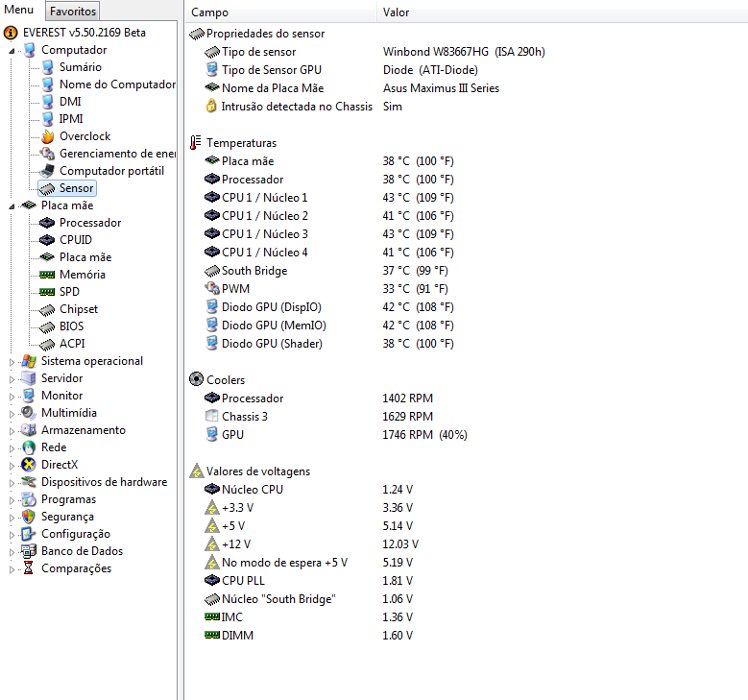Screen dimensions: 748x700
Task: Select the Chipset chip icon
Action: coord(47,310)
